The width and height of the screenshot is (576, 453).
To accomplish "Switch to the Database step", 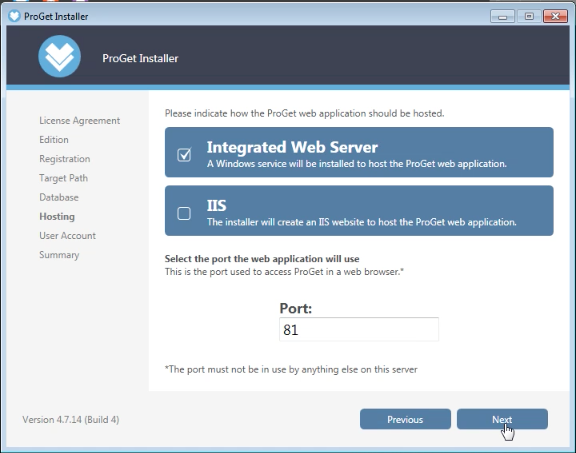I will pos(59,197).
